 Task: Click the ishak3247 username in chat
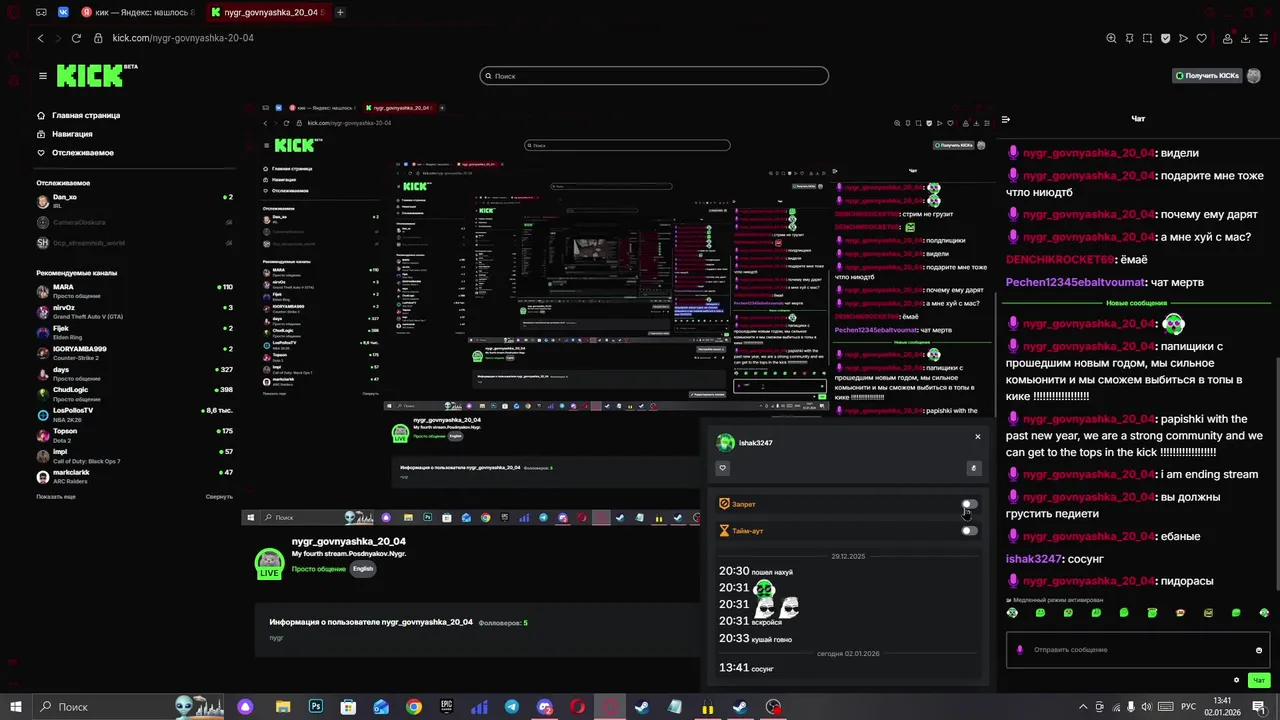point(1033,559)
